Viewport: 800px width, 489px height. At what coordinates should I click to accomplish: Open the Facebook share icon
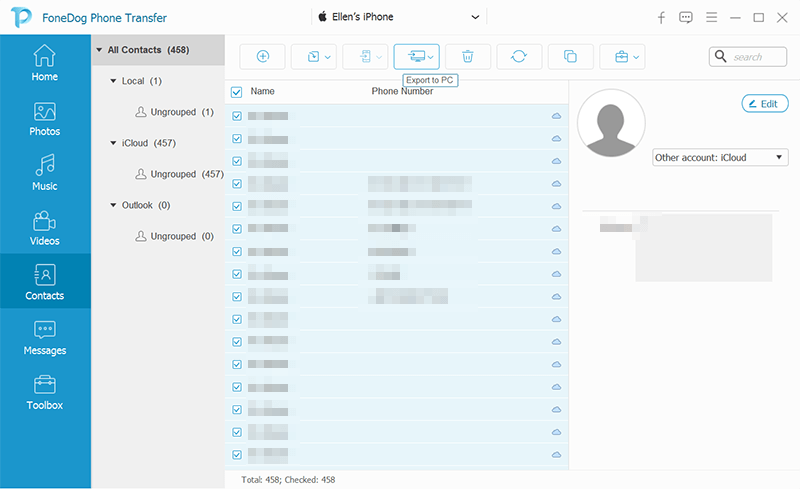tap(661, 18)
